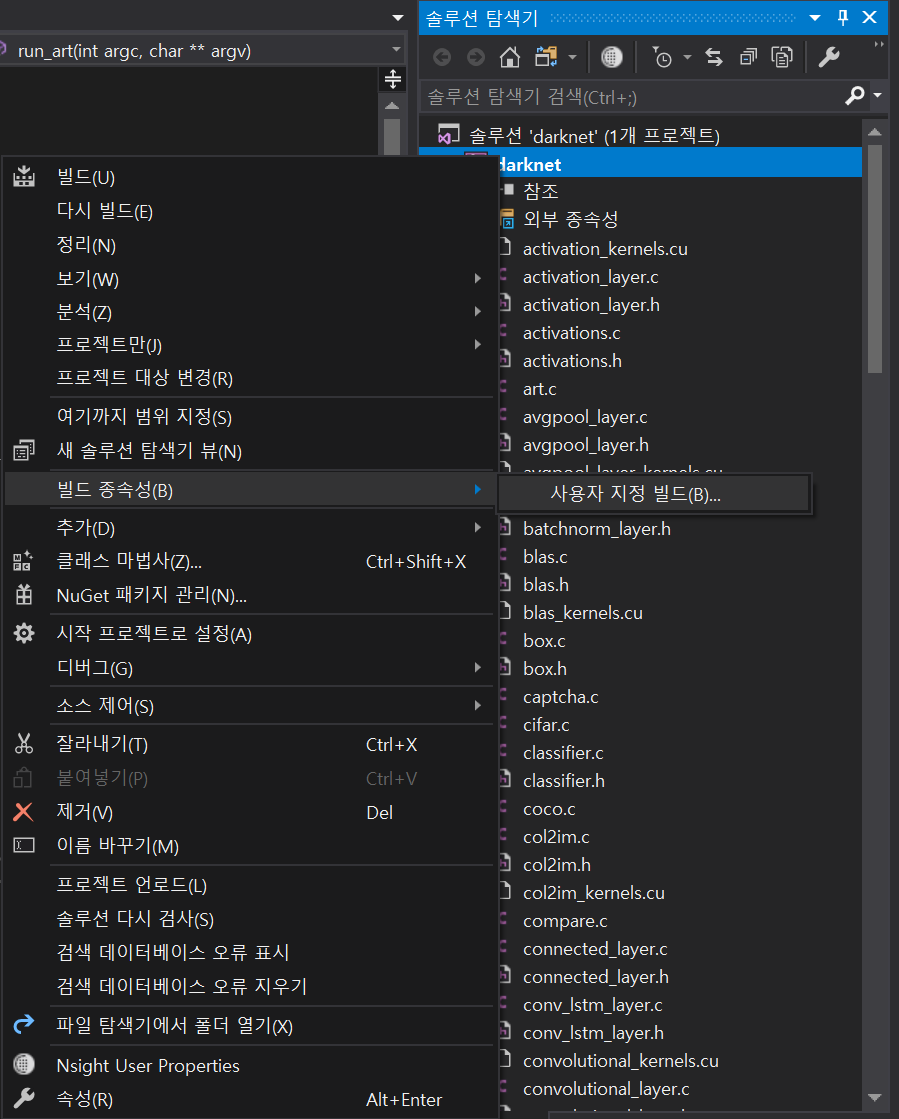
Task: Choose 검색 데이터베이스 오류 지우기
Action: tap(250, 986)
